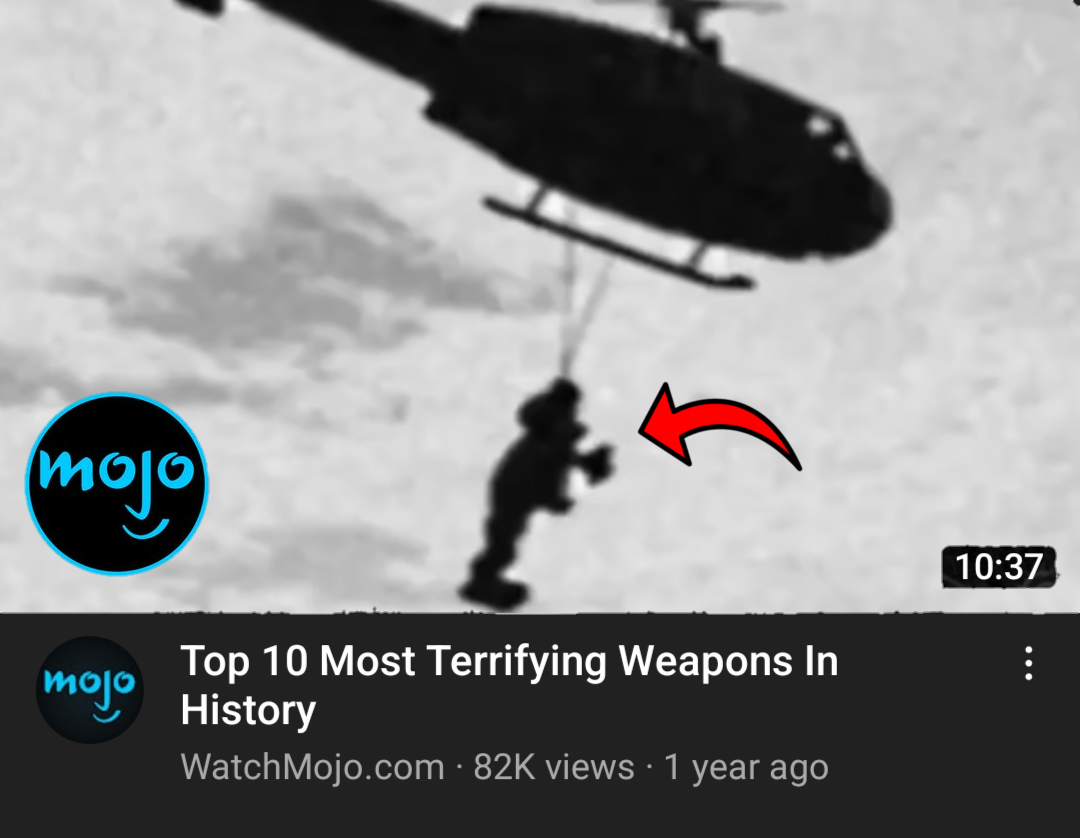Click the helicopter's landing skid in the thumbnail
Viewport: 1080px width, 838px height.
pyautogui.click(x=618, y=241)
